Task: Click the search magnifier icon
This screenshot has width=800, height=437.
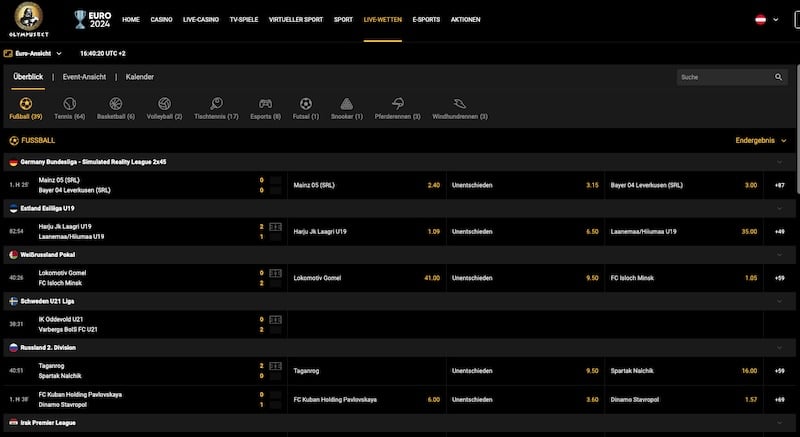Action: 779,77
